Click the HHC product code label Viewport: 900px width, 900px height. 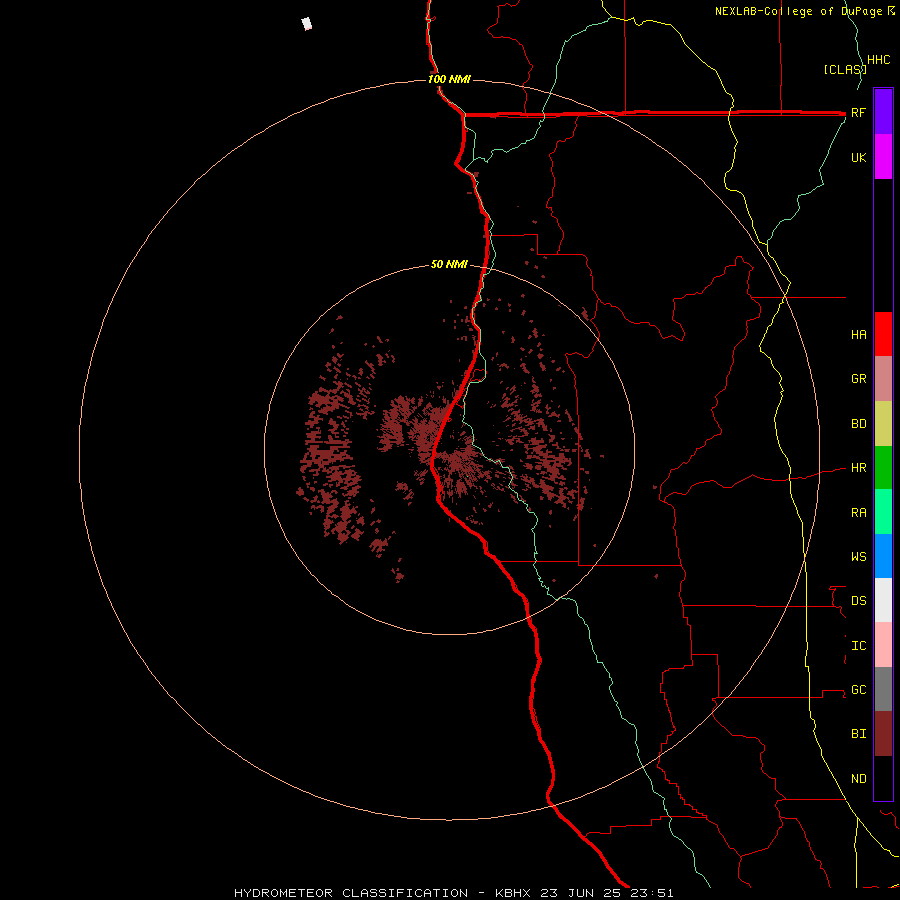tap(878, 60)
